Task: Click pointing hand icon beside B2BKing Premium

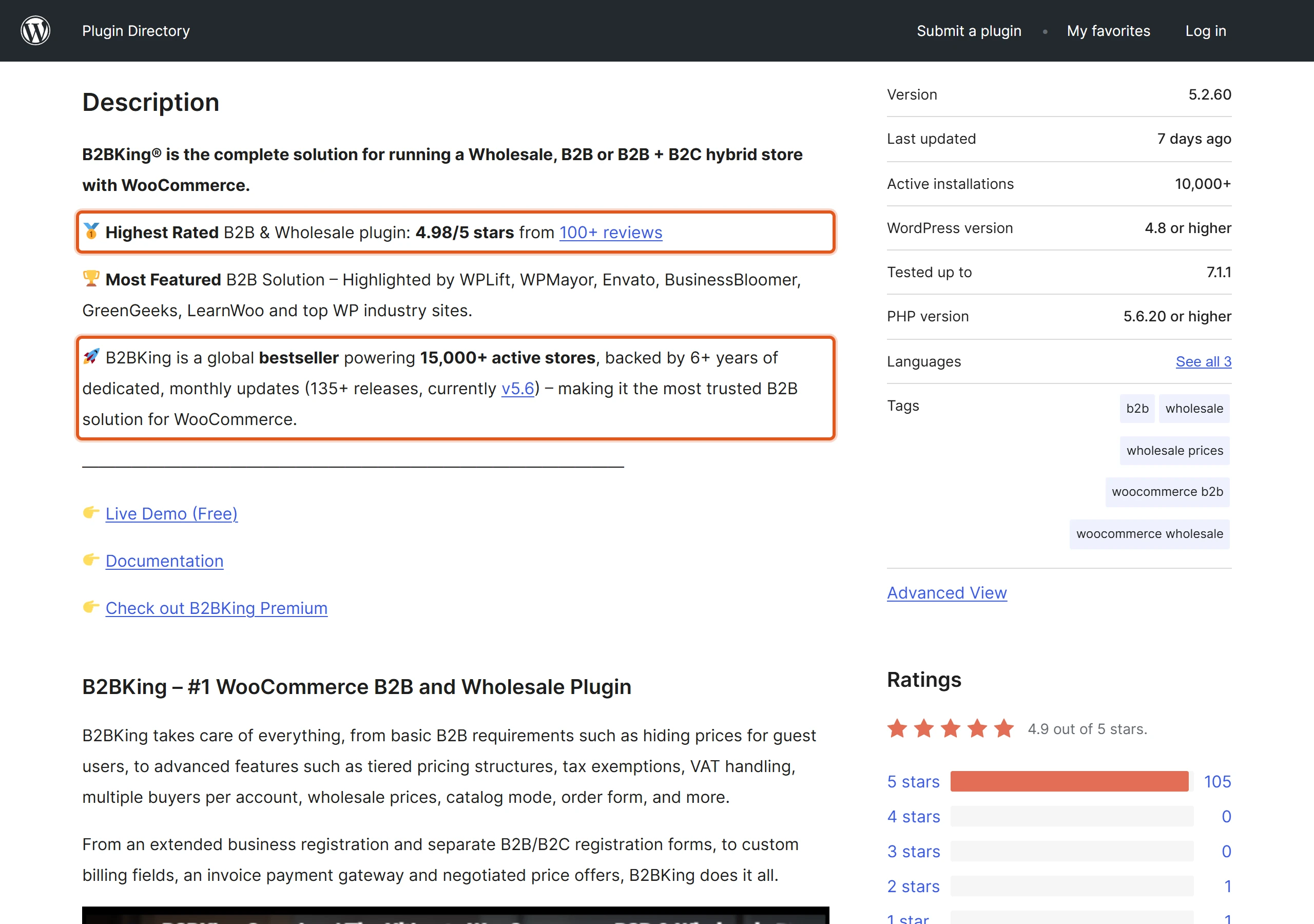Action: 91,606
